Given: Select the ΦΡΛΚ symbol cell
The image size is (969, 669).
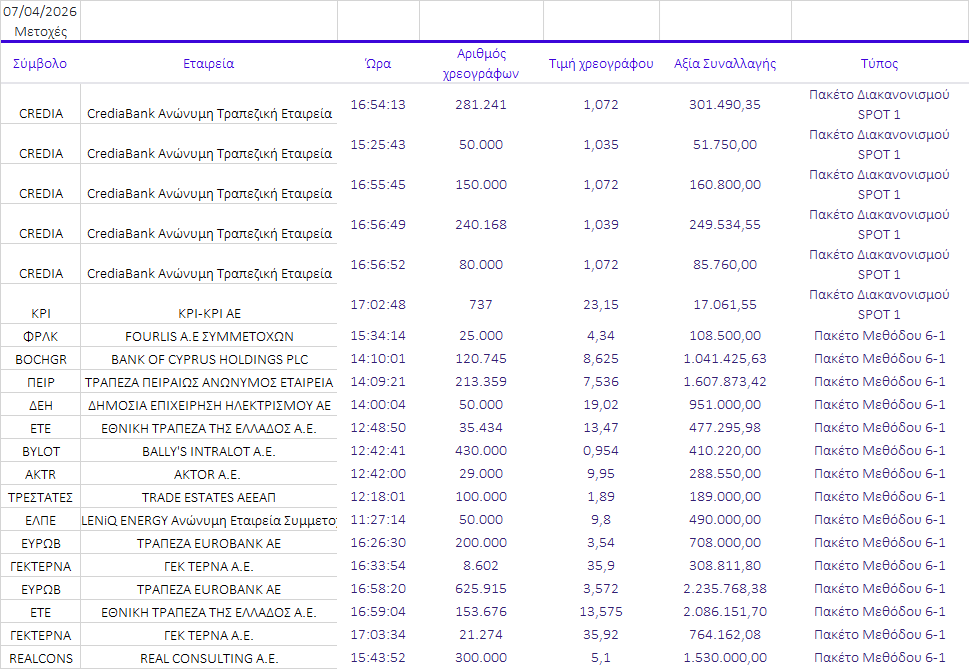Looking at the screenshot, I should (x=41, y=337).
